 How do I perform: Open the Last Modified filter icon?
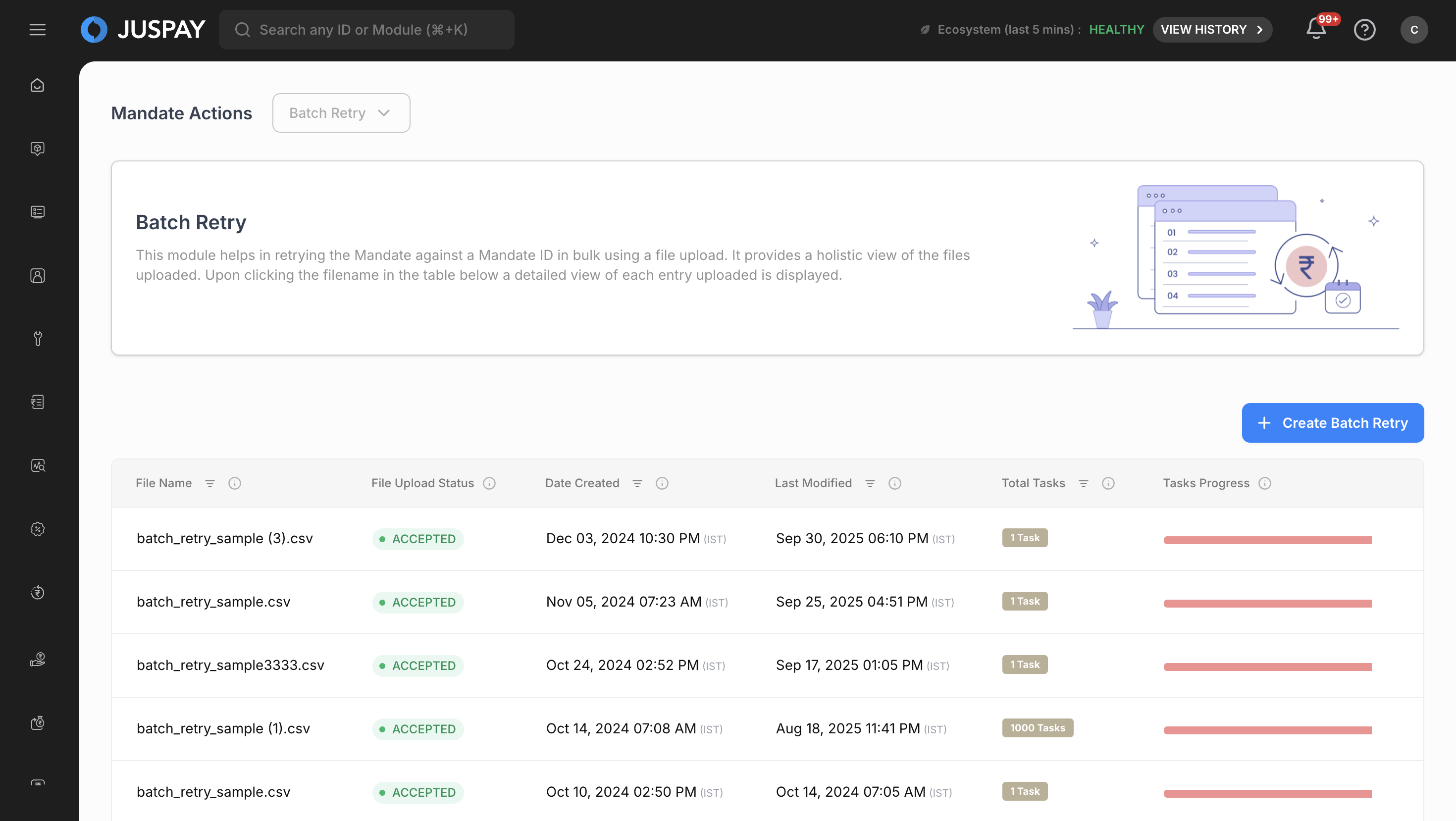pos(870,483)
